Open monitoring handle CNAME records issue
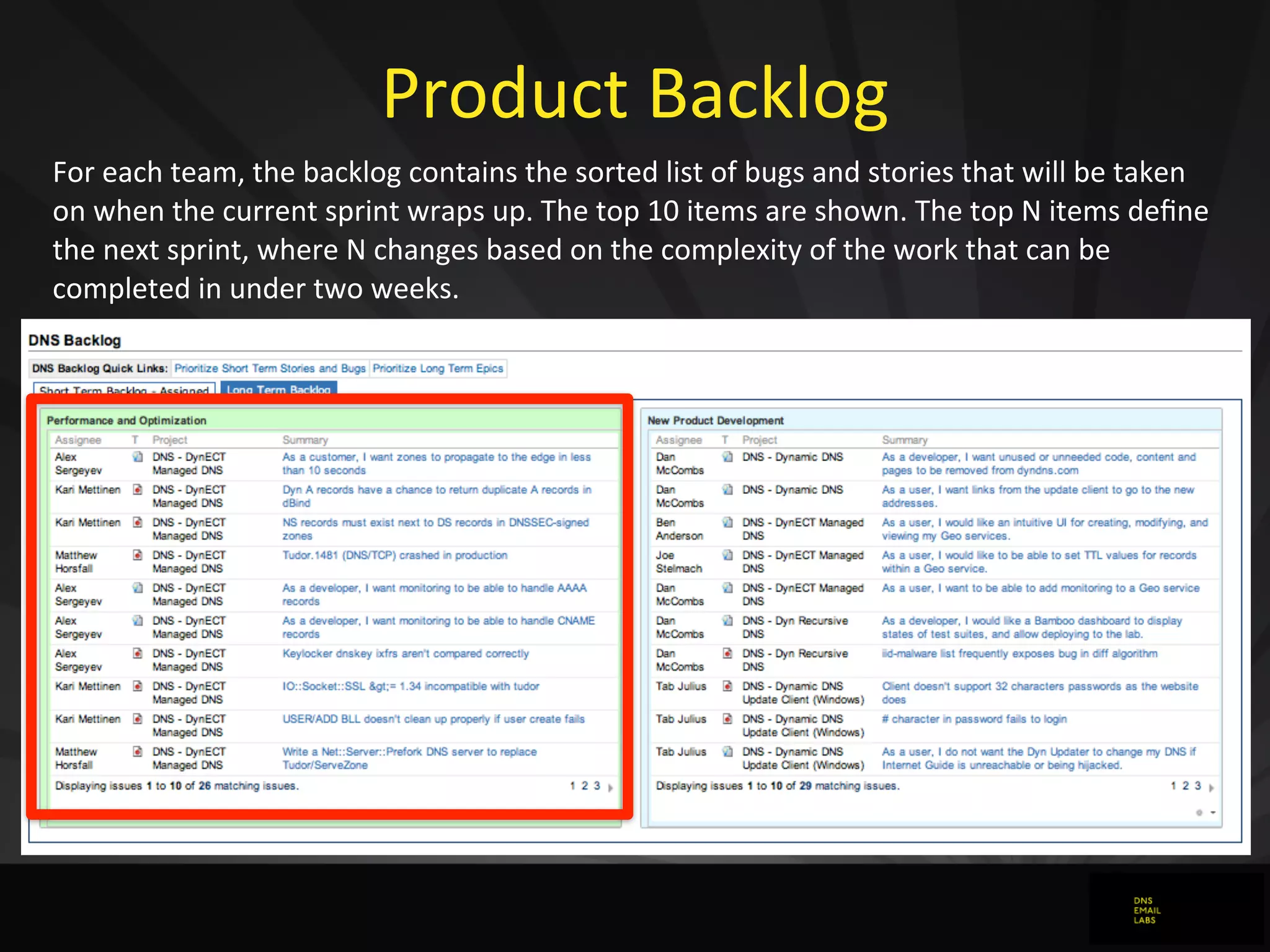This screenshot has height=952, width=1270. (438, 627)
